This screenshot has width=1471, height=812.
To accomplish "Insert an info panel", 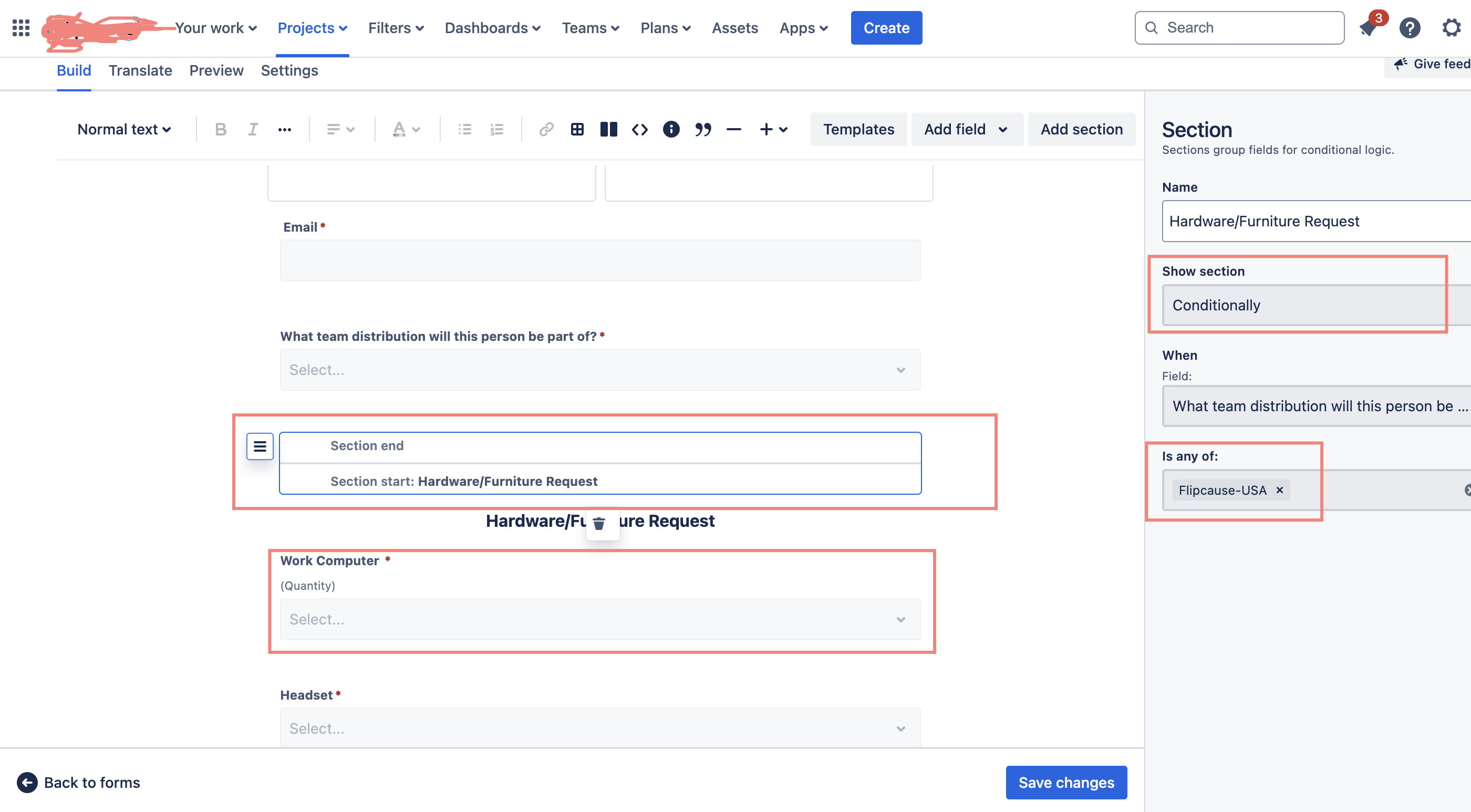I will [x=671, y=130].
